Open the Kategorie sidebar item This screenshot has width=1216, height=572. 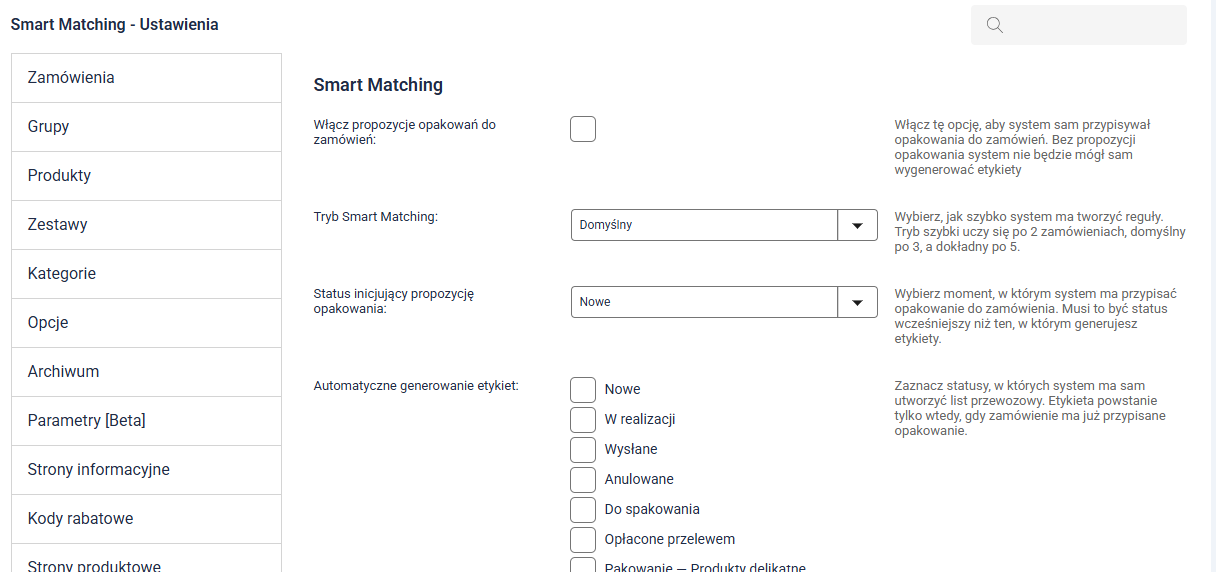coord(146,274)
